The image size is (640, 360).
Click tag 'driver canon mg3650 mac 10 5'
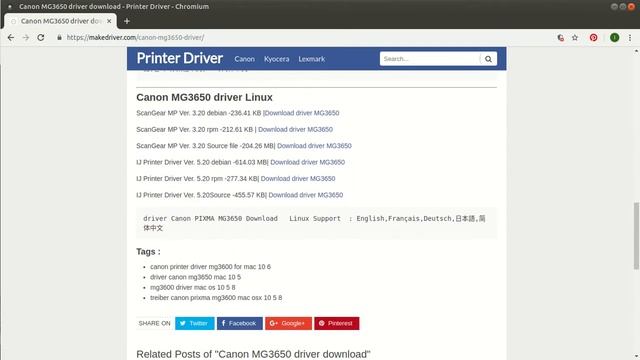[196, 277]
